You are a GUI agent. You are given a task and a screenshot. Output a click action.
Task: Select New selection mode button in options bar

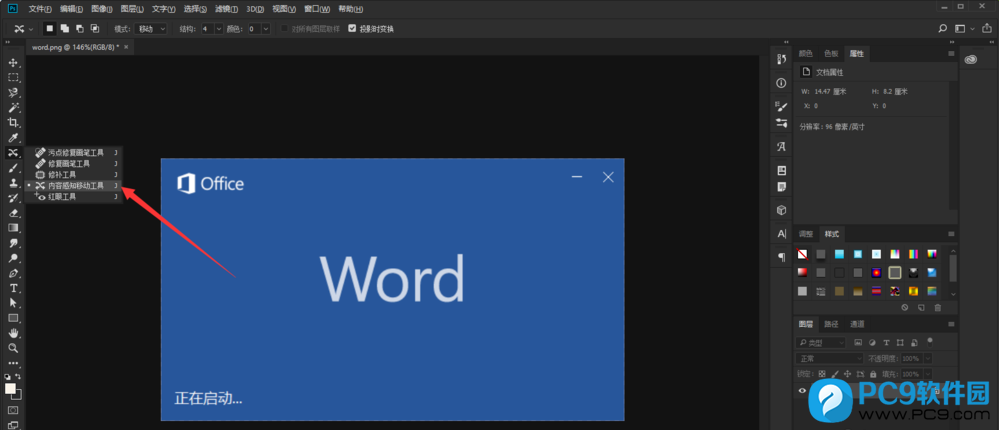tap(50, 29)
